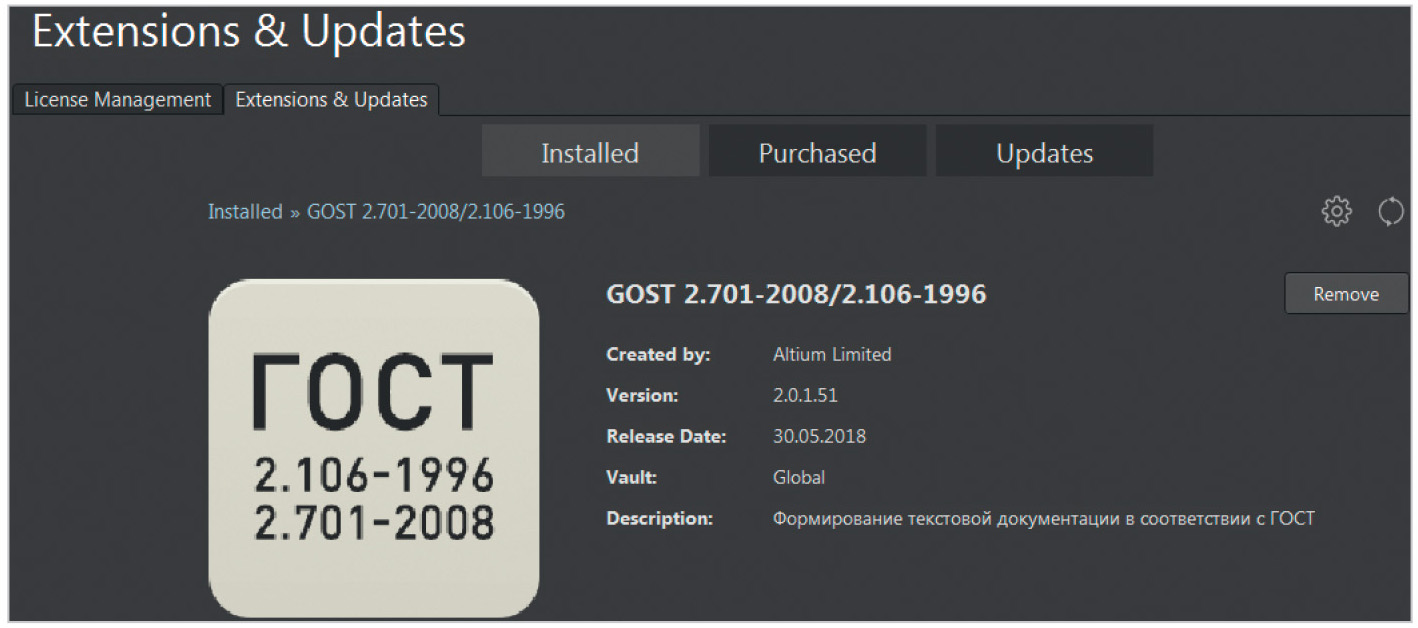This screenshot has height=628, width=1418.
Task: Click the Release Date label
Action: click(665, 436)
